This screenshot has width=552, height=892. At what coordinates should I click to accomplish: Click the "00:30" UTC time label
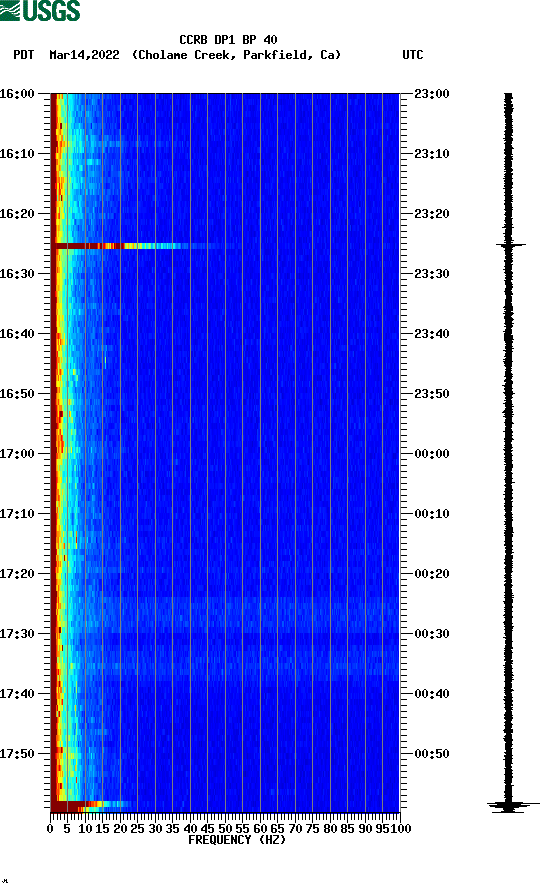pyautogui.click(x=432, y=634)
